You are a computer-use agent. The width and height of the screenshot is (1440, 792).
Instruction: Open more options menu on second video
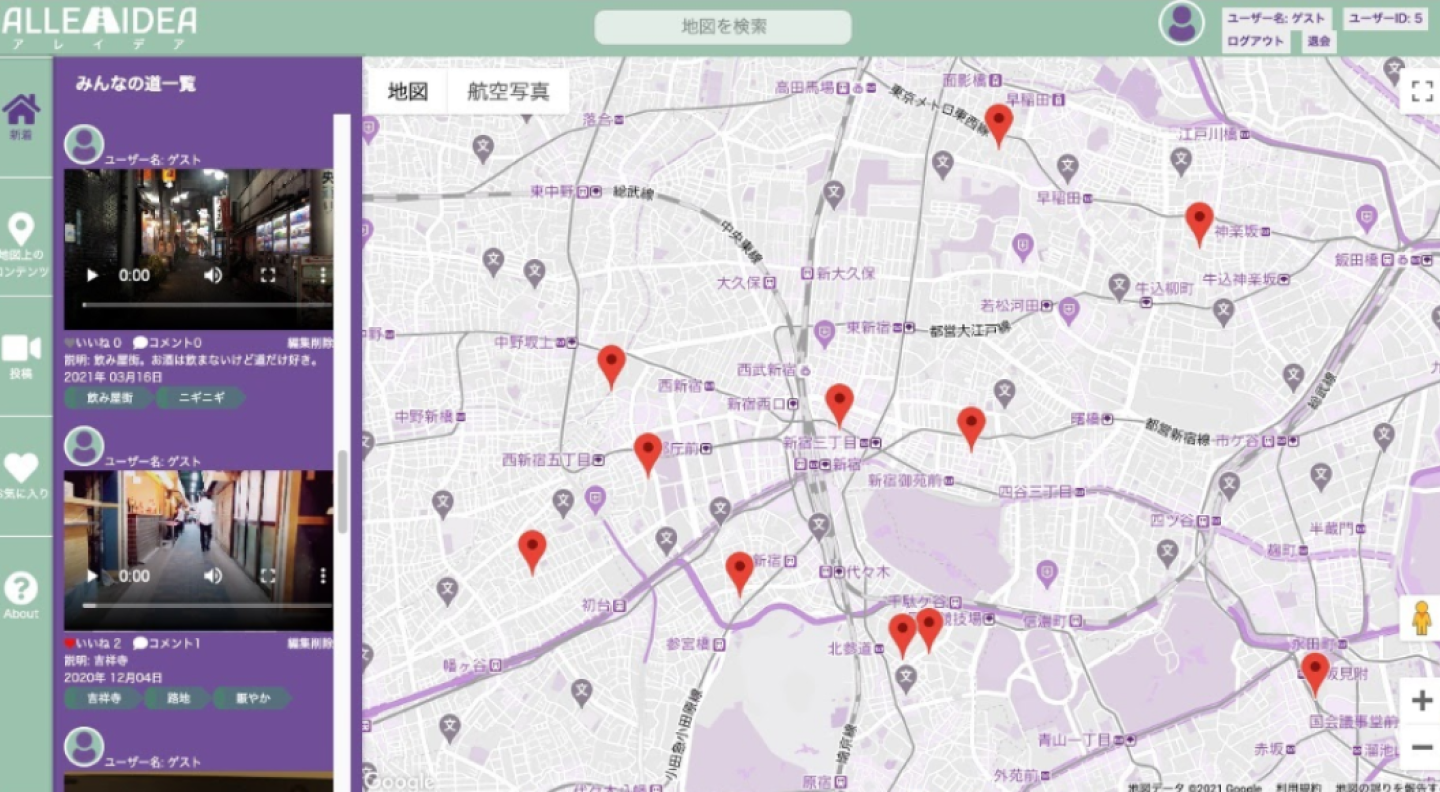point(323,576)
